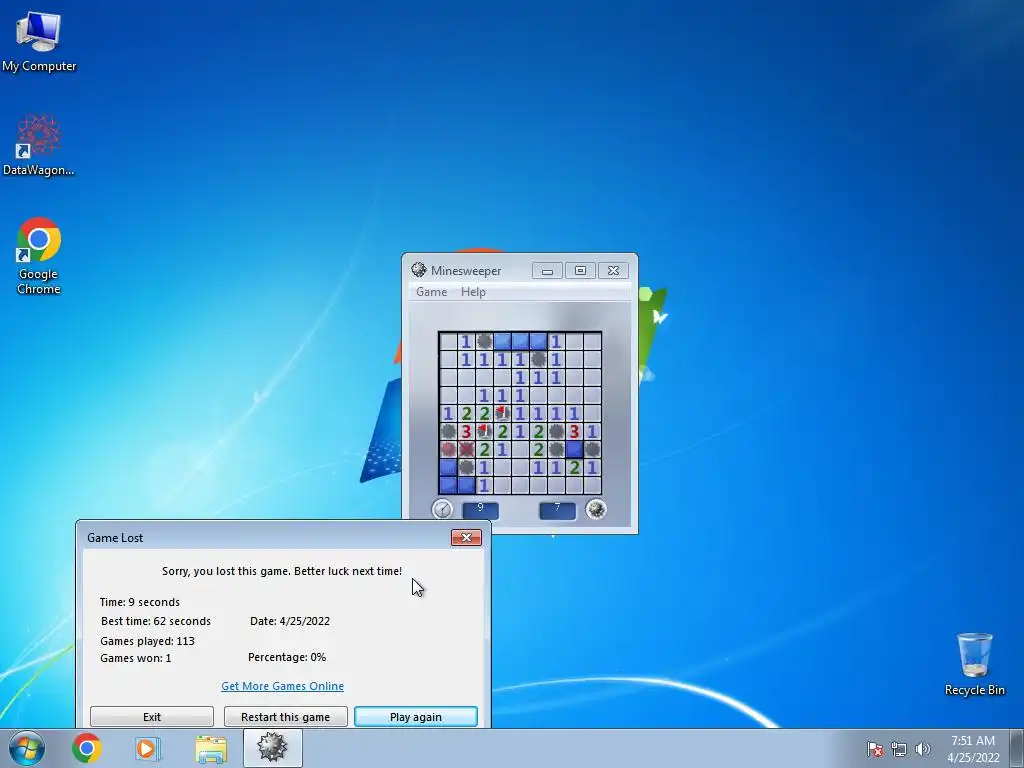Screen dimensions: 1024x768
Task: Open Windows Explorer from the taskbar
Action: click(x=211, y=749)
